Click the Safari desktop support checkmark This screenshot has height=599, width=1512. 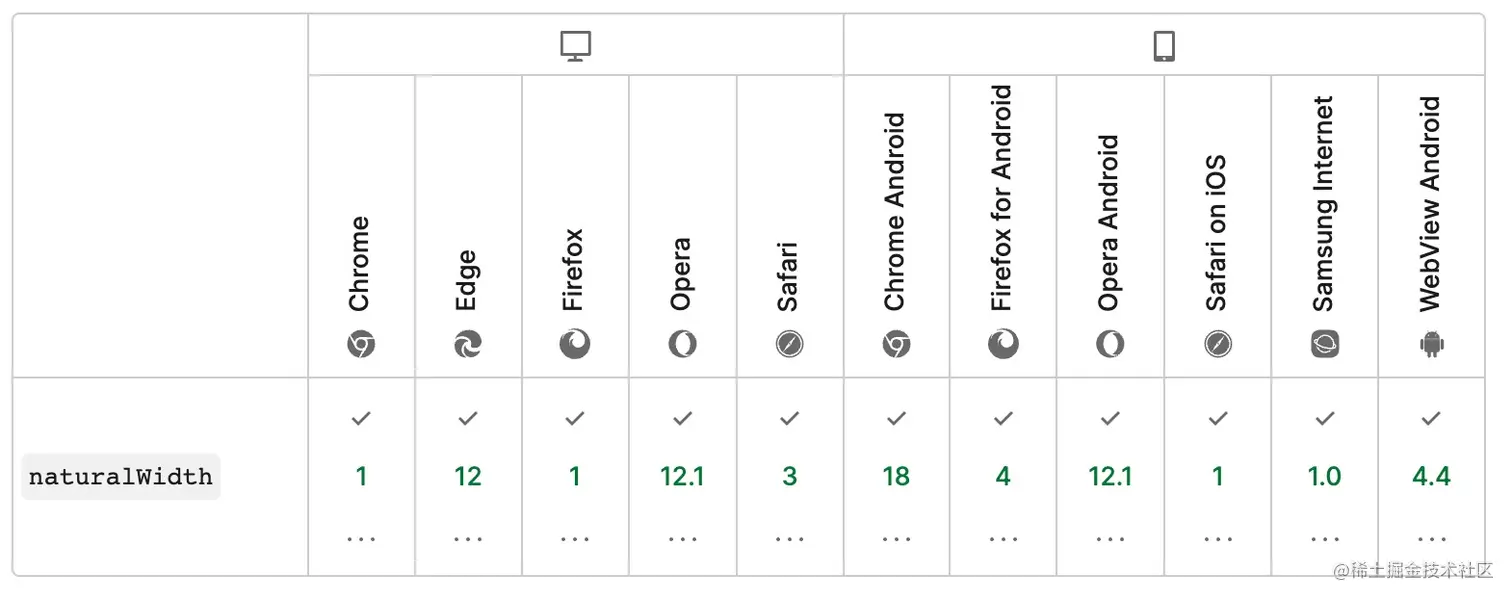(789, 419)
